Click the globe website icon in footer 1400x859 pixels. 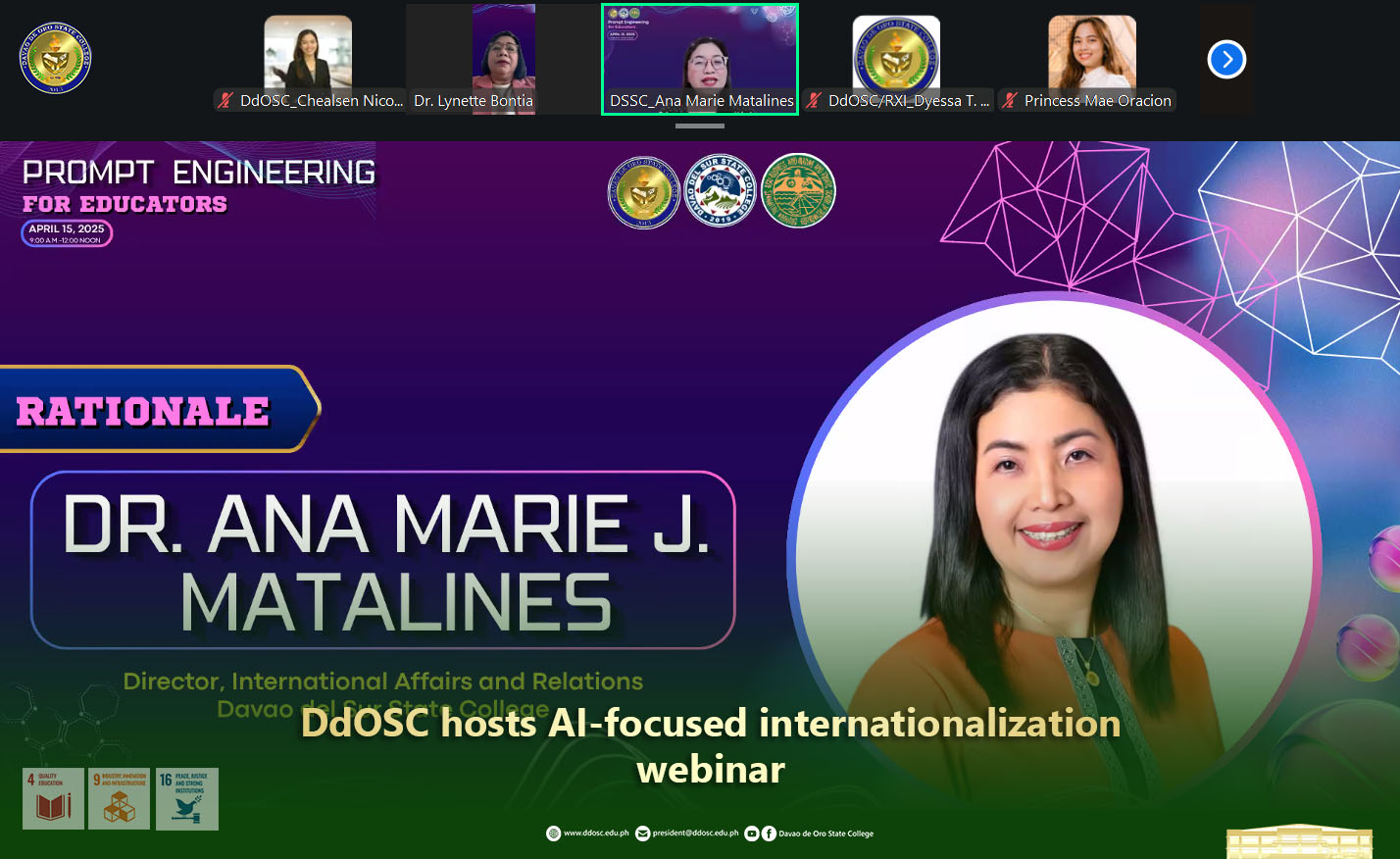click(x=554, y=834)
